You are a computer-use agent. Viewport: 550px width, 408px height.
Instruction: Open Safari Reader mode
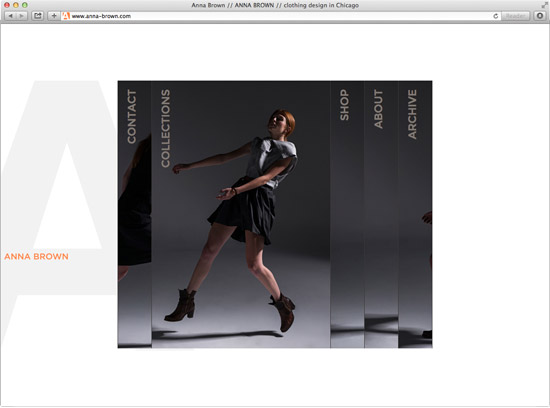pyautogui.click(x=515, y=16)
